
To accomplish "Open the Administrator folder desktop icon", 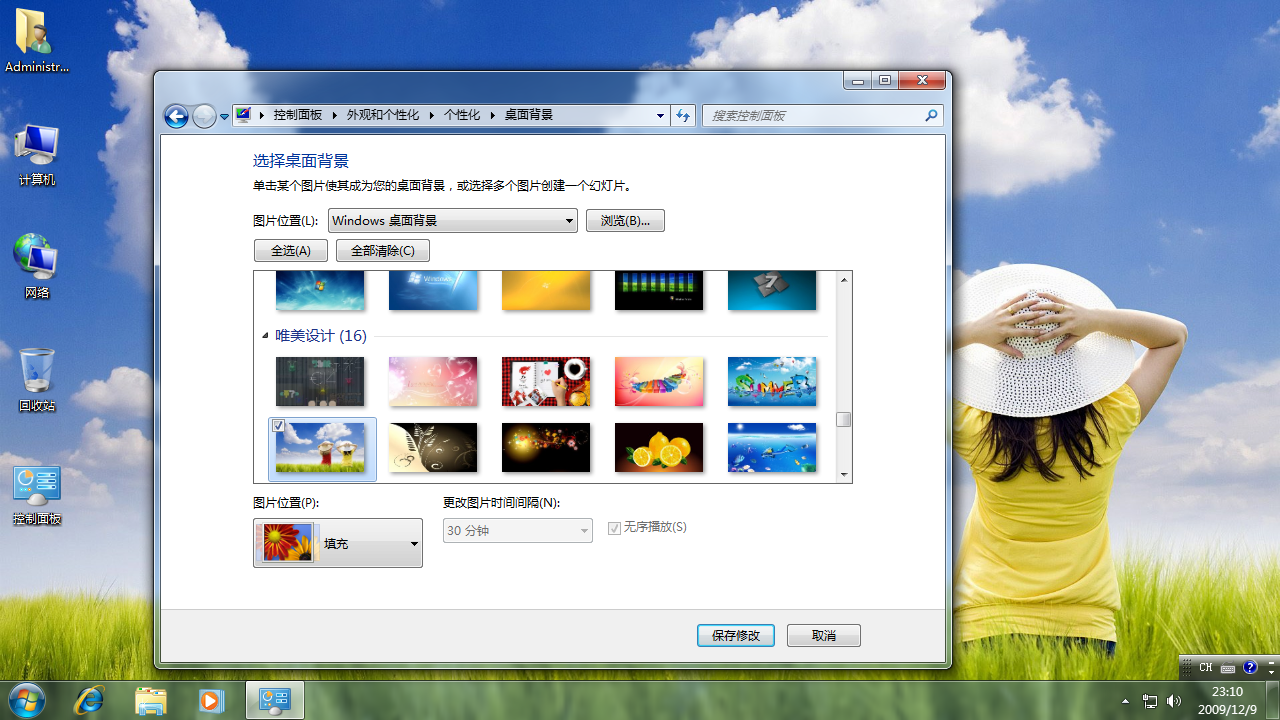I will [37, 42].
